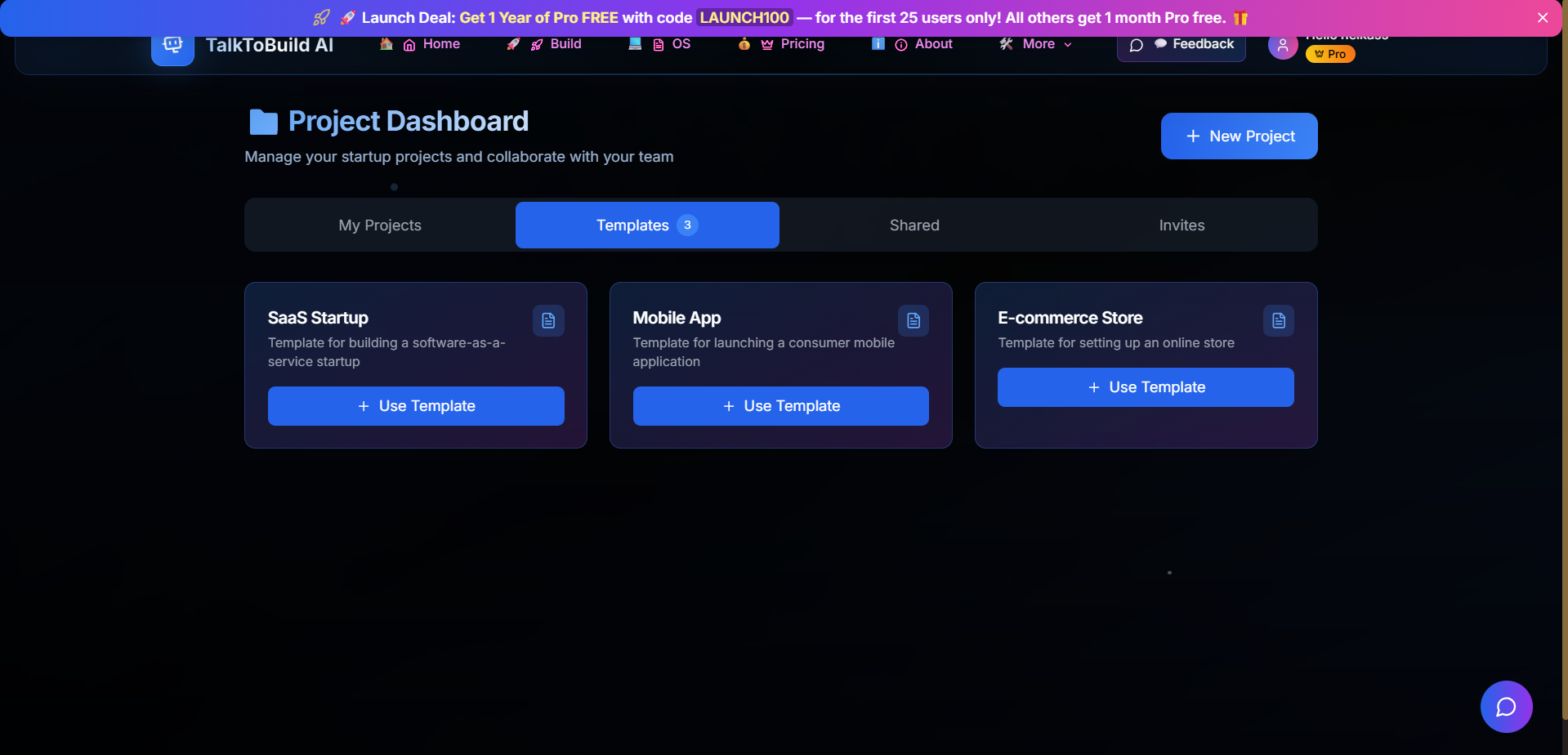
Task: Click the Home house icon in navbar
Action: (x=409, y=45)
